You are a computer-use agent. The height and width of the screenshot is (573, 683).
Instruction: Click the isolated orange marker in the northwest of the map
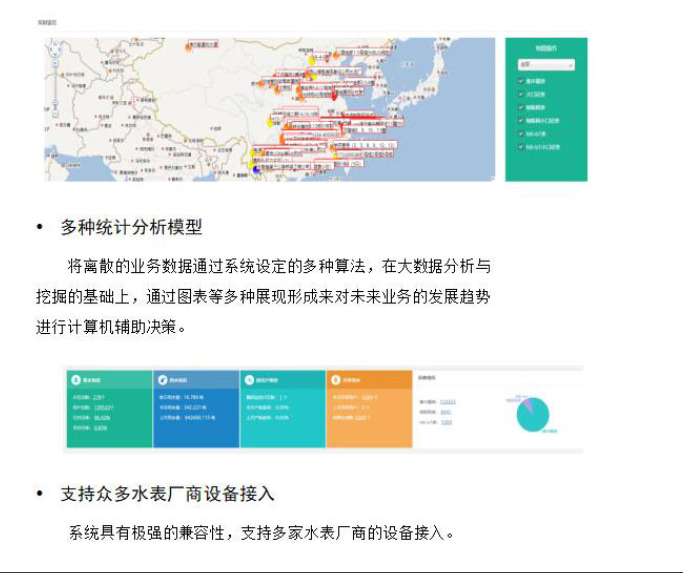click(189, 47)
